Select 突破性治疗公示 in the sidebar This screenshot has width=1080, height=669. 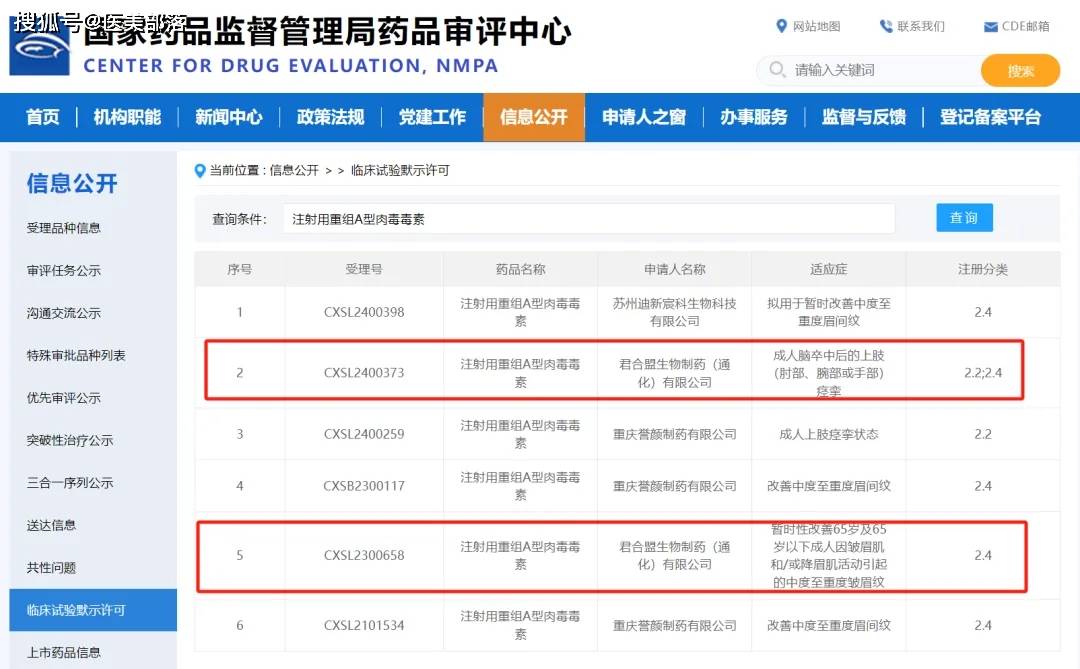pyautogui.click(x=70, y=440)
